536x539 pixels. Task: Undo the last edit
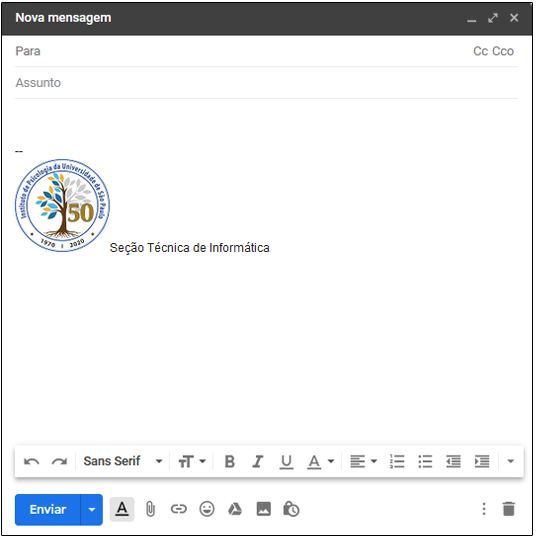coord(32,462)
